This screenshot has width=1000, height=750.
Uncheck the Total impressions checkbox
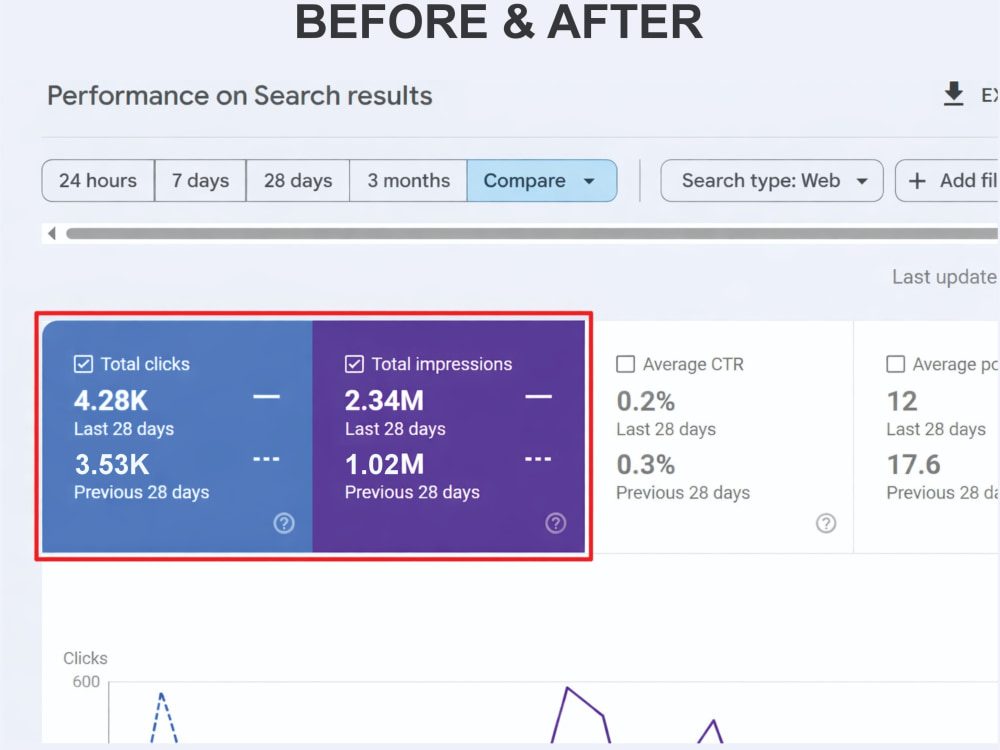point(354,364)
